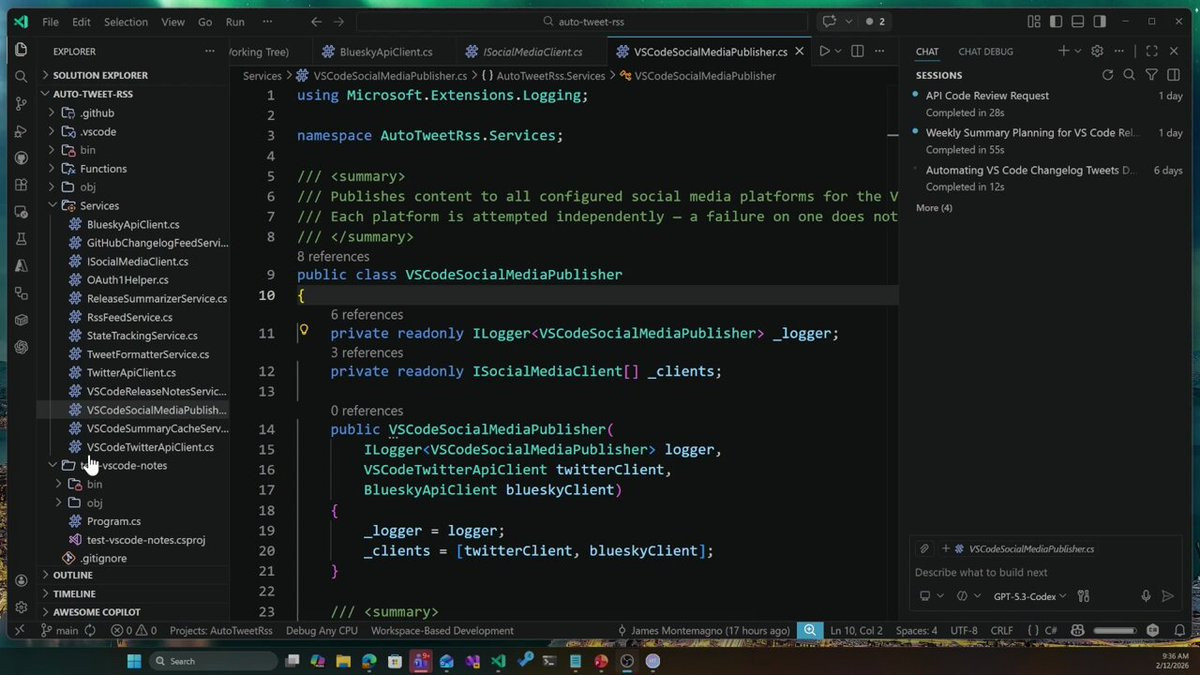Viewport: 1200px width, 675px height.
Task: Maximize the chat panel with the fullscreen icon
Action: click(x=1151, y=51)
